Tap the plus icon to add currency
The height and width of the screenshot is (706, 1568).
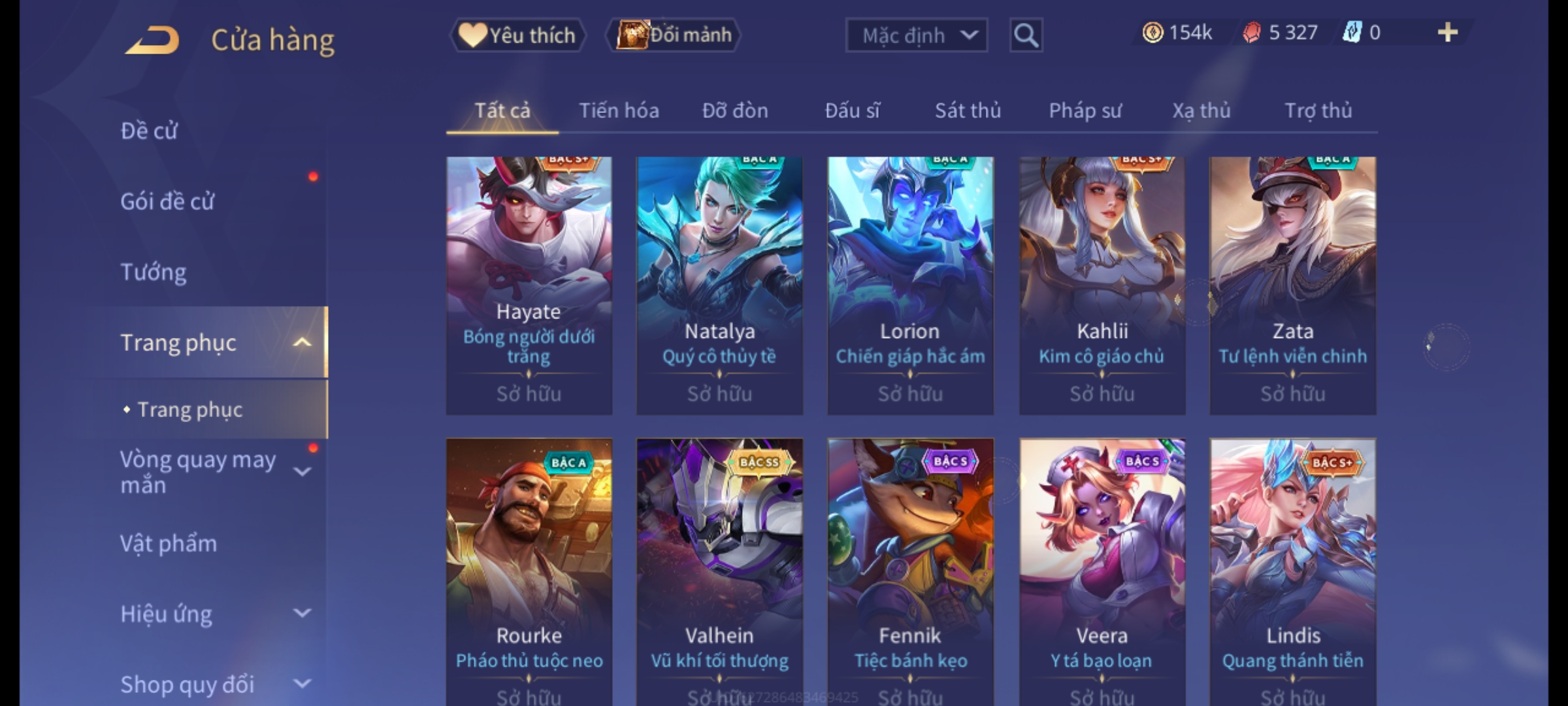[x=1448, y=33]
